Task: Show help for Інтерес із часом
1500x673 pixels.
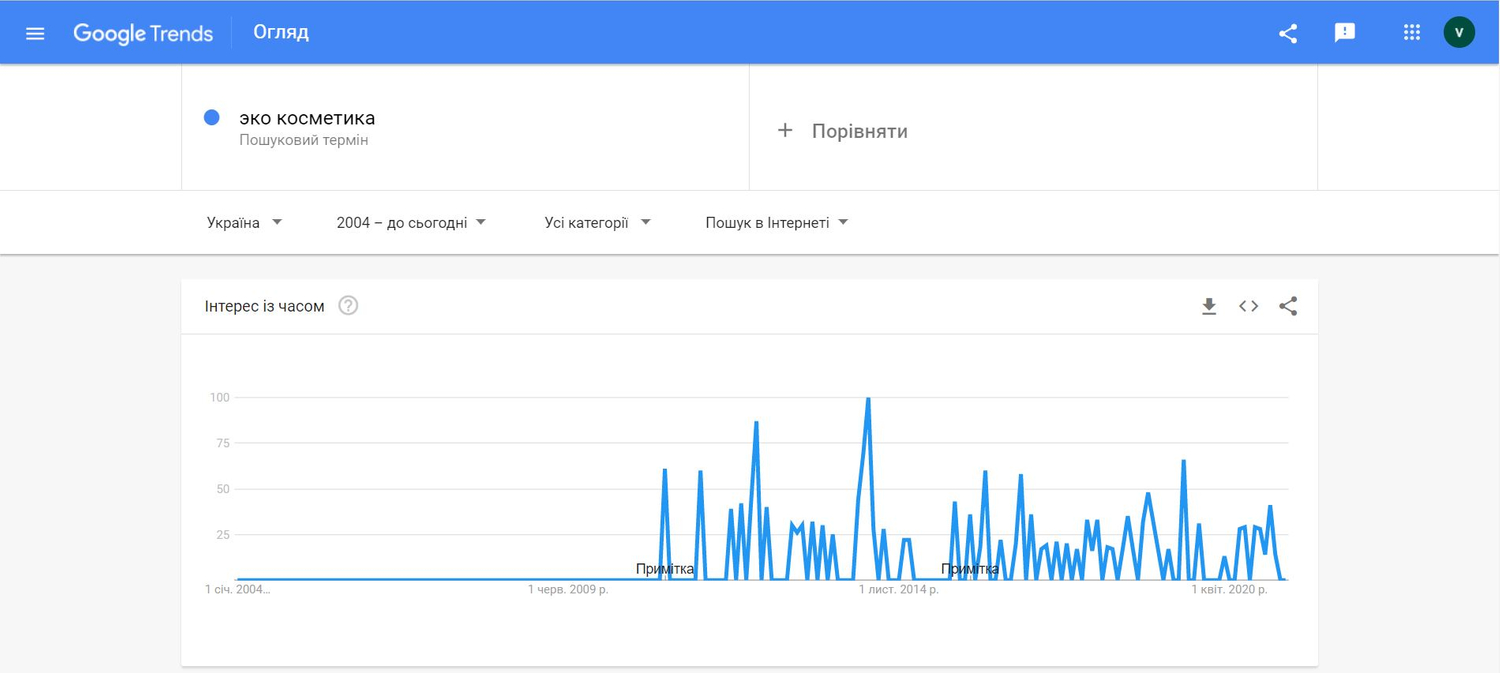Action: pos(348,306)
